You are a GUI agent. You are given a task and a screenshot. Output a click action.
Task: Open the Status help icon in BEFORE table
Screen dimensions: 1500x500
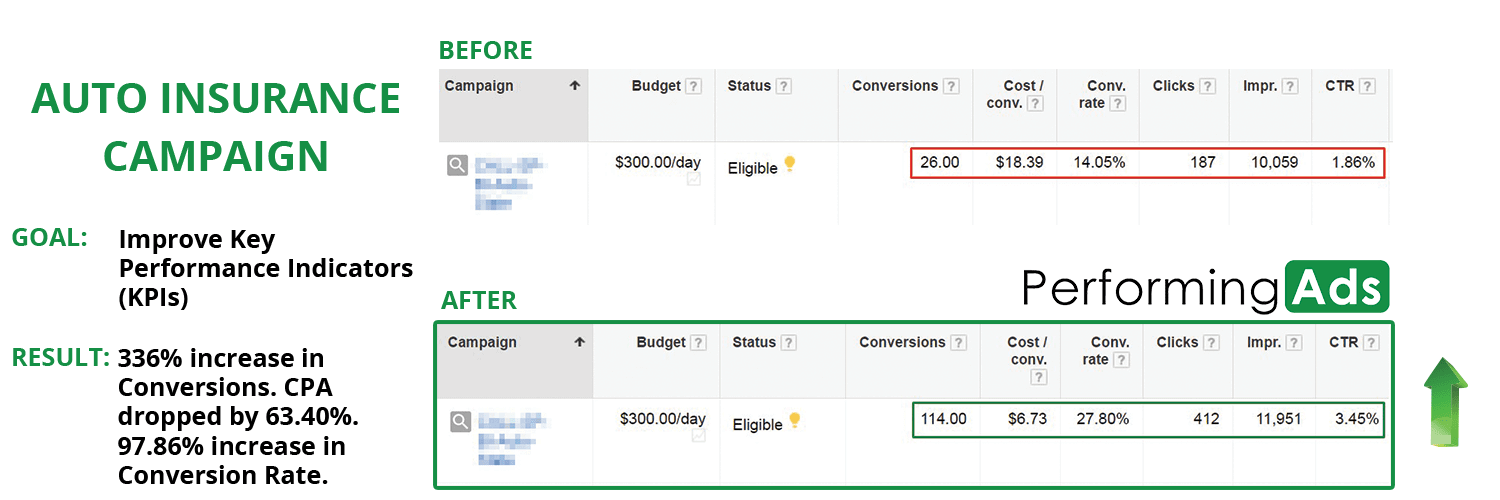tap(784, 87)
